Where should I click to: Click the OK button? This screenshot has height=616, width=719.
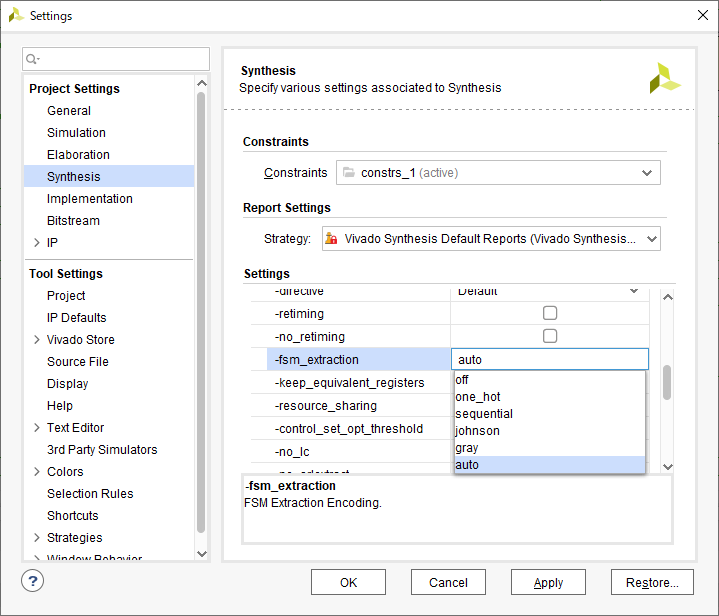(348, 582)
